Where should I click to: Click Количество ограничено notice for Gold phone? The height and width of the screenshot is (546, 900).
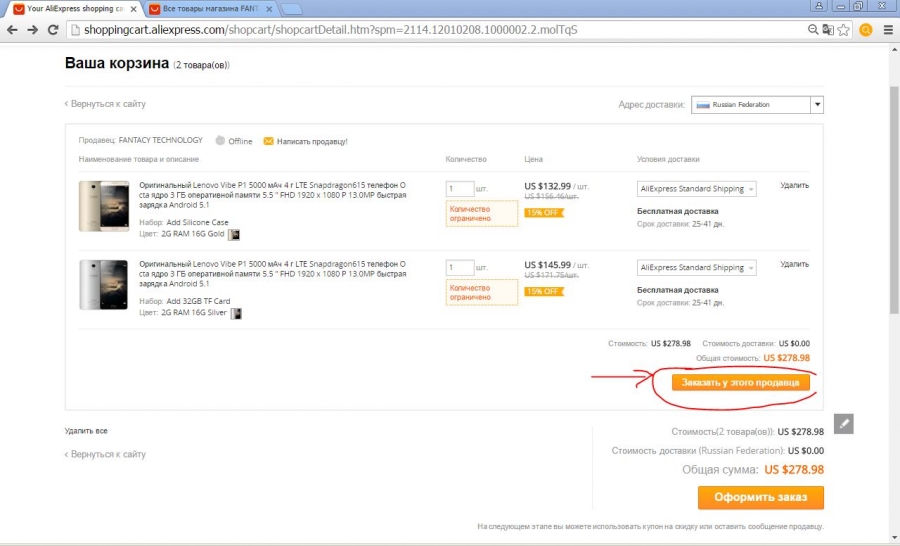click(482, 214)
